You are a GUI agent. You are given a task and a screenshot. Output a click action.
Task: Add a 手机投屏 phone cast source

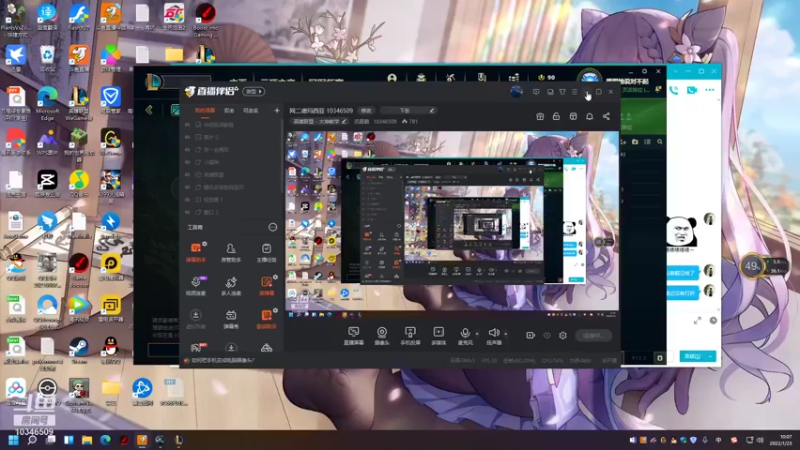410,336
